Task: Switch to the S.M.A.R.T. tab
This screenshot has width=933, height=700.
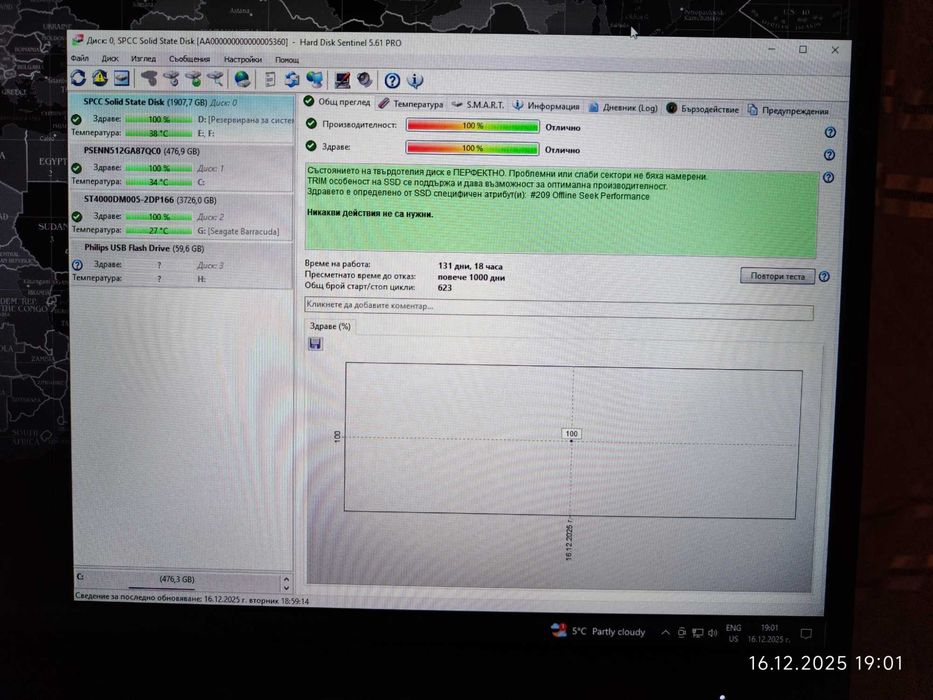Action: coord(478,105)
